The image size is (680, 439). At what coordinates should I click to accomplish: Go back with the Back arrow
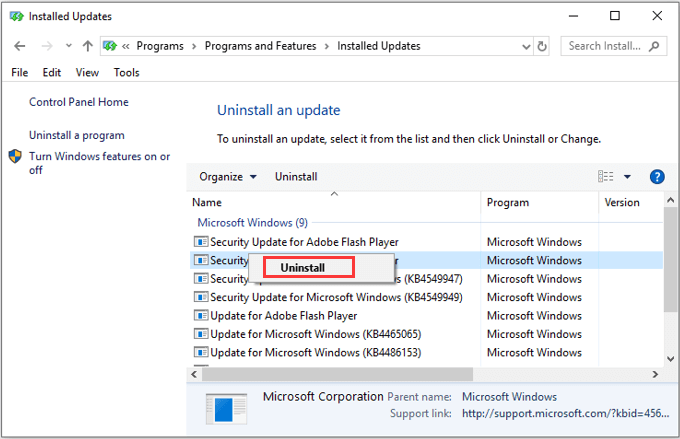click(x=20, y=46)
